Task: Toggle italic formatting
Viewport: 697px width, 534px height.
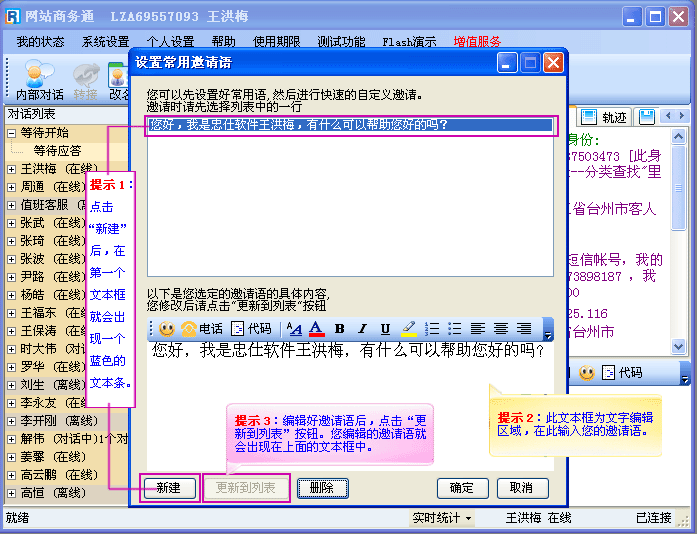Action: click(x=362, y=328)
